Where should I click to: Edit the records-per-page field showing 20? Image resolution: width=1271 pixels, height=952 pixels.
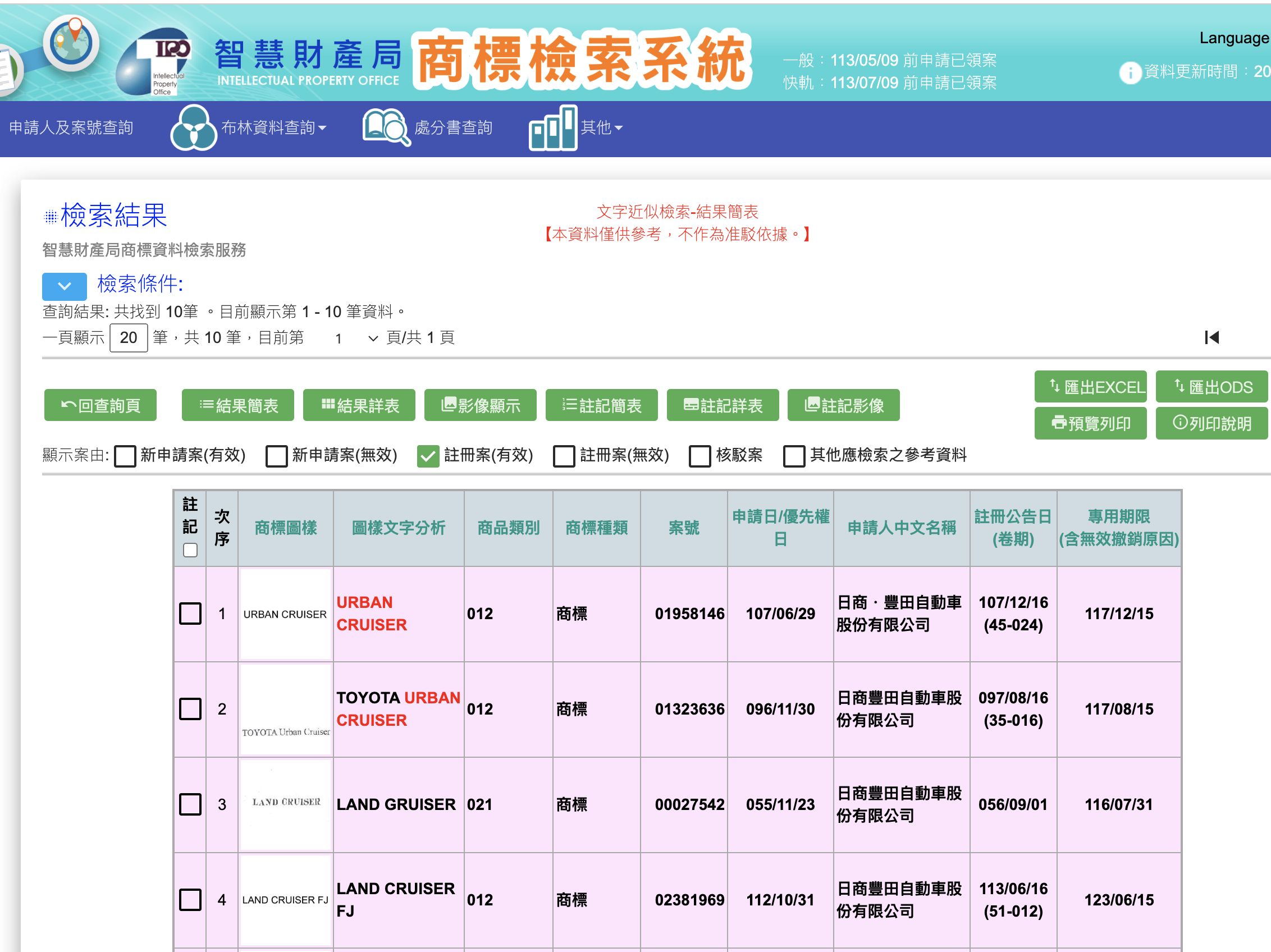pyautogui.click(x=129, y=337)
